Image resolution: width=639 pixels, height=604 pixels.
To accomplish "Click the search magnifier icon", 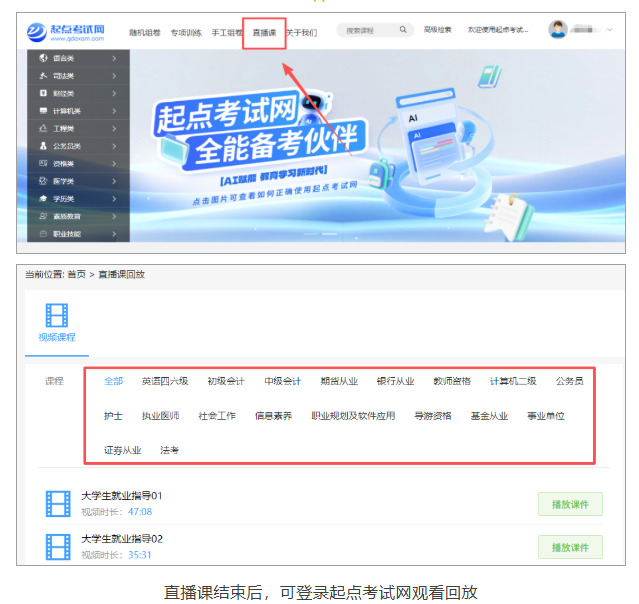I will [x=403, y=29].
